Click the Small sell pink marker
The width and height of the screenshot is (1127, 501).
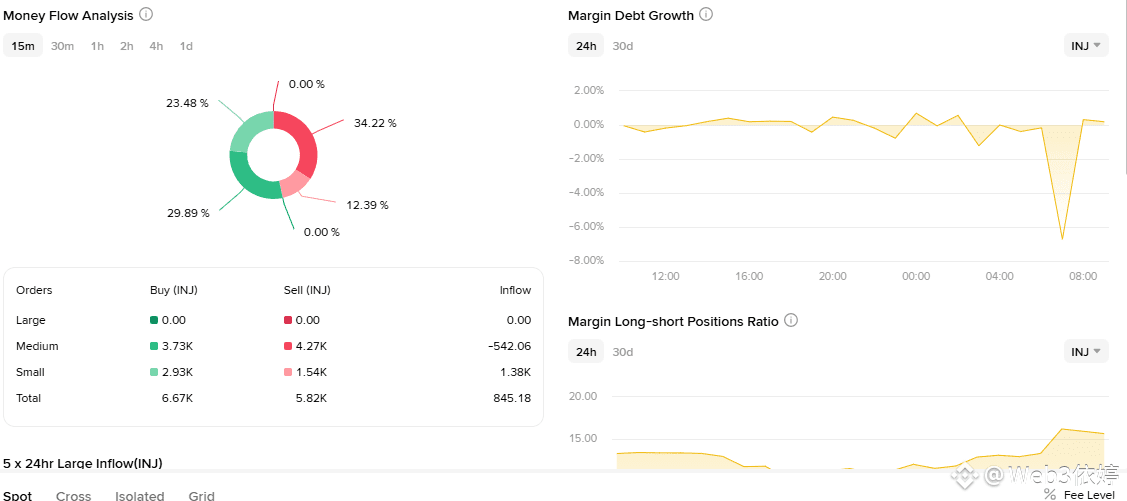point(288,372)
